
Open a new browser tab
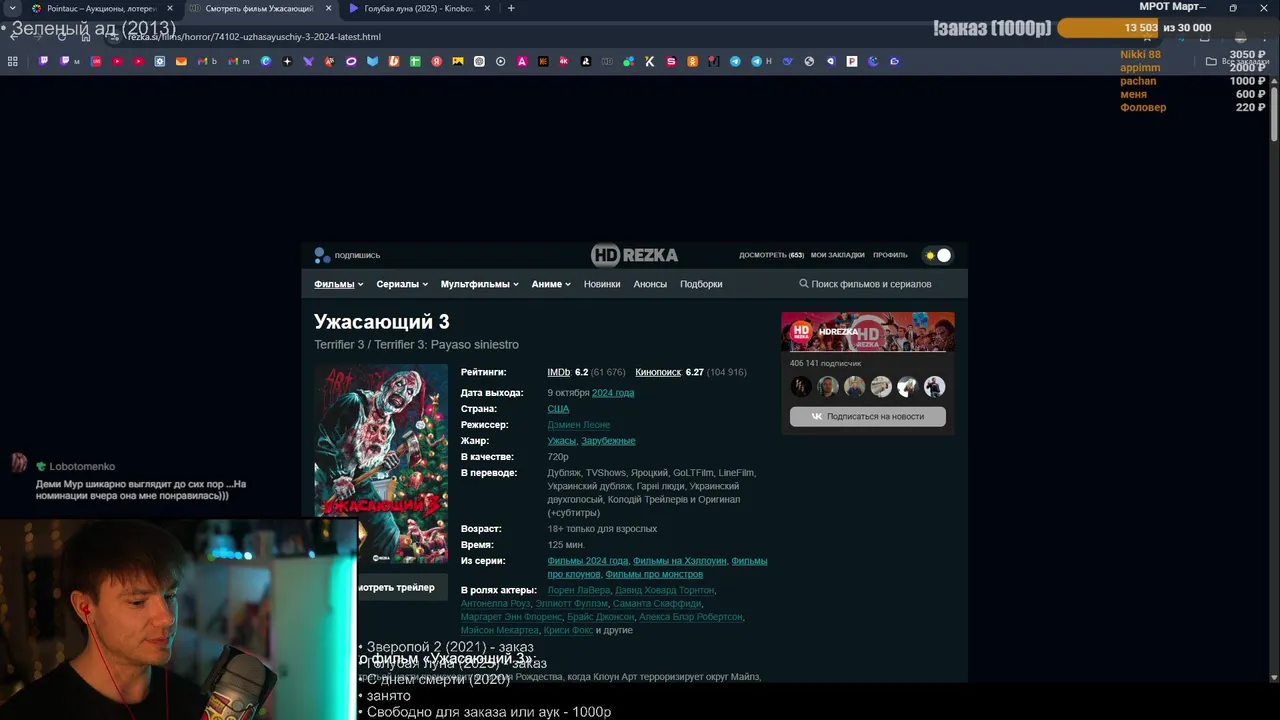coord(511,8)
